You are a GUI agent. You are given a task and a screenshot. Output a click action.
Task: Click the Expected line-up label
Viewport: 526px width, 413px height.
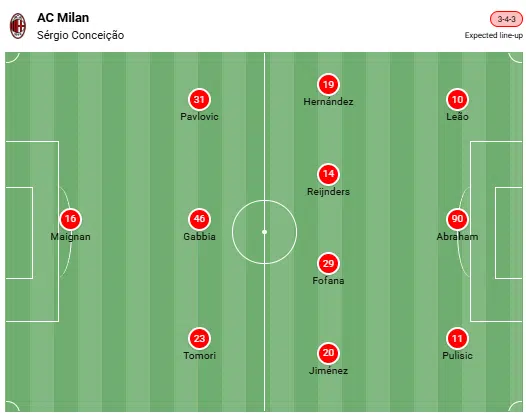pyautogui.click(x=493, y=35)
